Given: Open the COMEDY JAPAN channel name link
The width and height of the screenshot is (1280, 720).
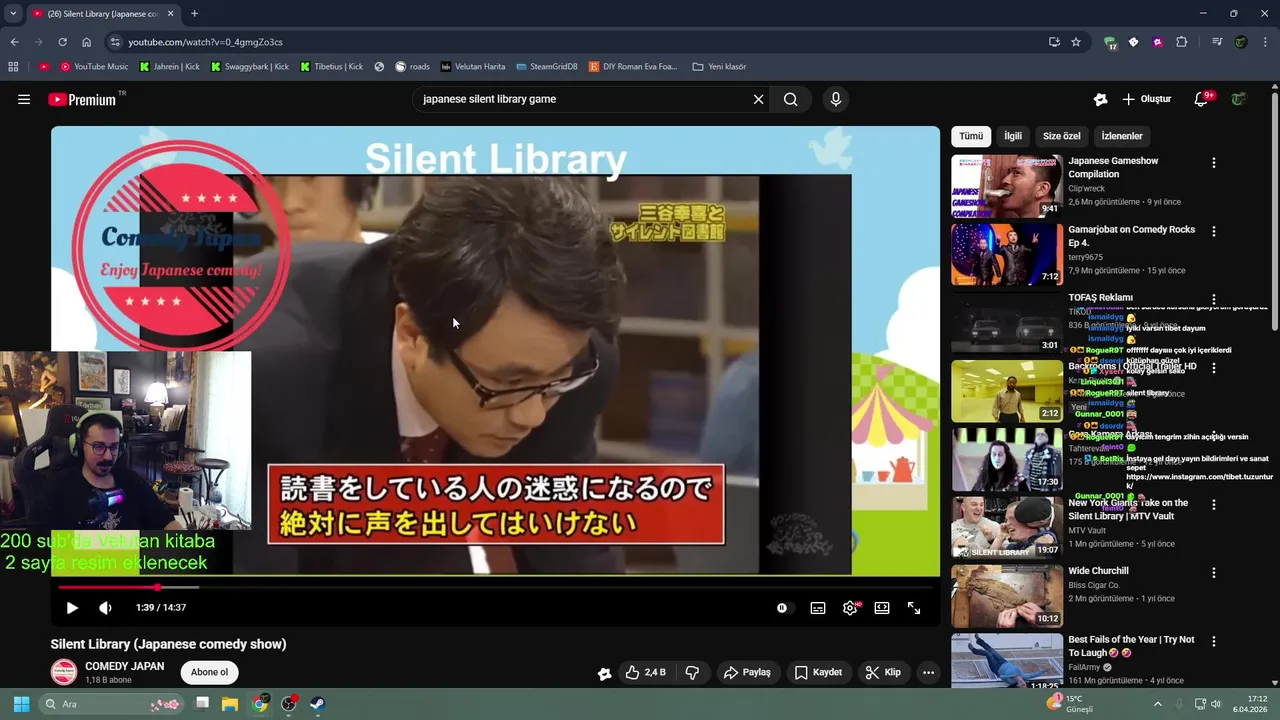Looking at the screenshot, I should click(124, 666).
